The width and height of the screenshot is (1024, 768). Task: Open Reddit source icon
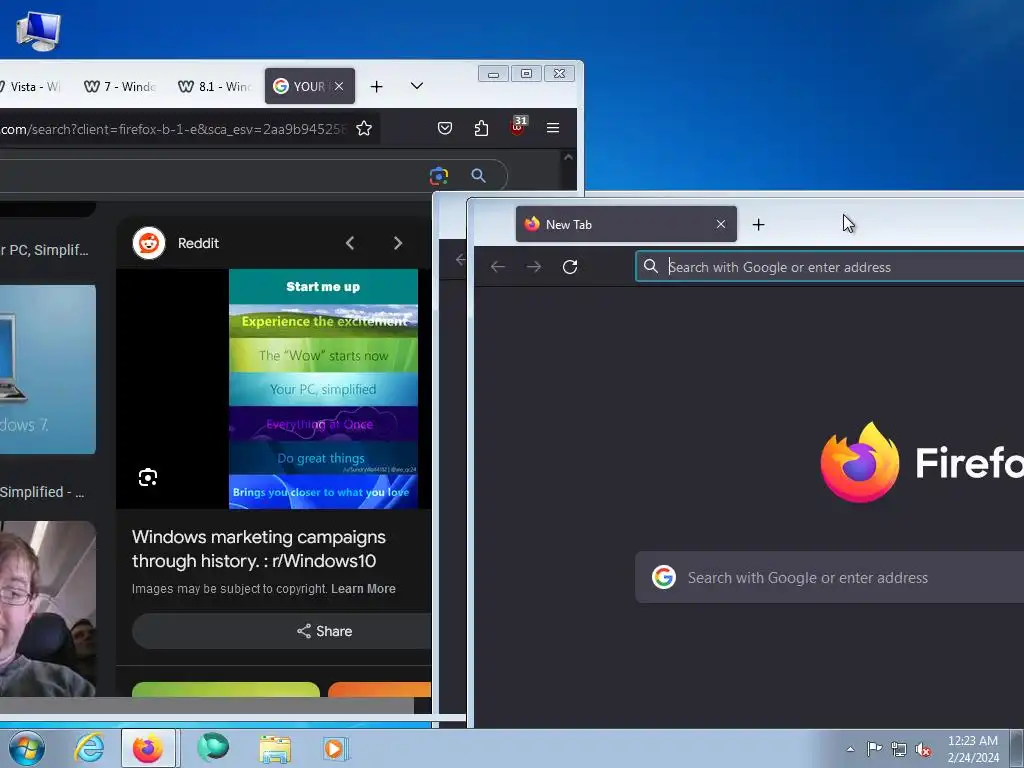(149, 243)
